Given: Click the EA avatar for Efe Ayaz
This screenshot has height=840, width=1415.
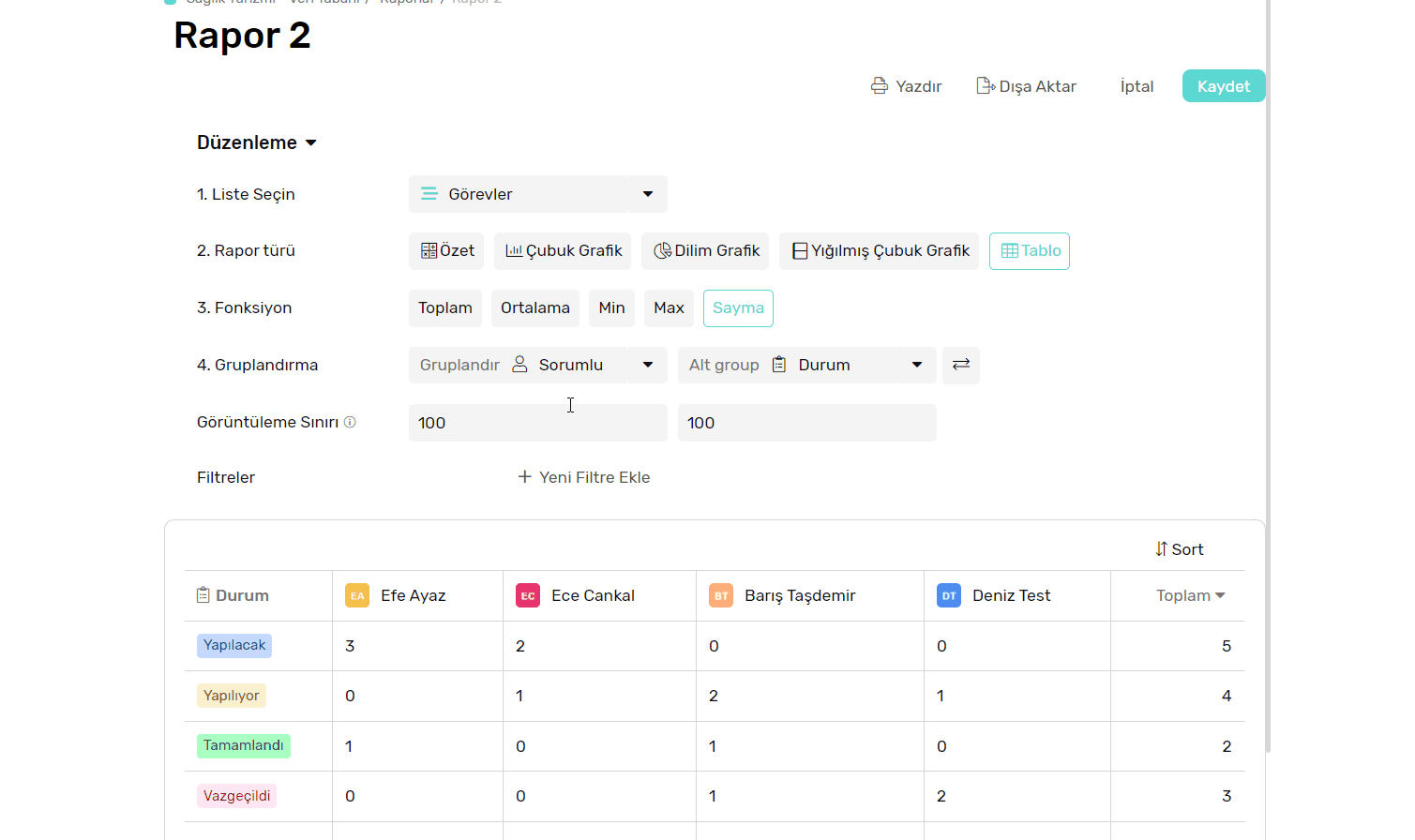Looking at the screenshot, I should click(x=357, y=595).
